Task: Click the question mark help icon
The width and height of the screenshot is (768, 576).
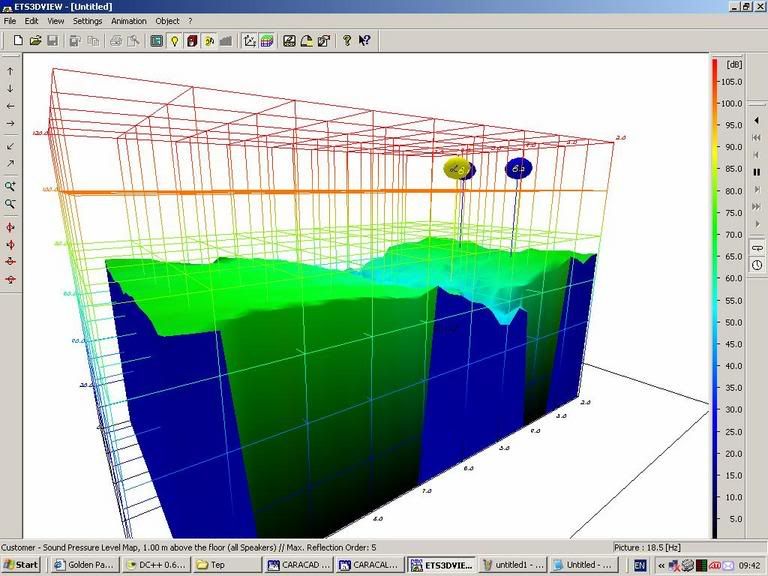Action: 347,41
